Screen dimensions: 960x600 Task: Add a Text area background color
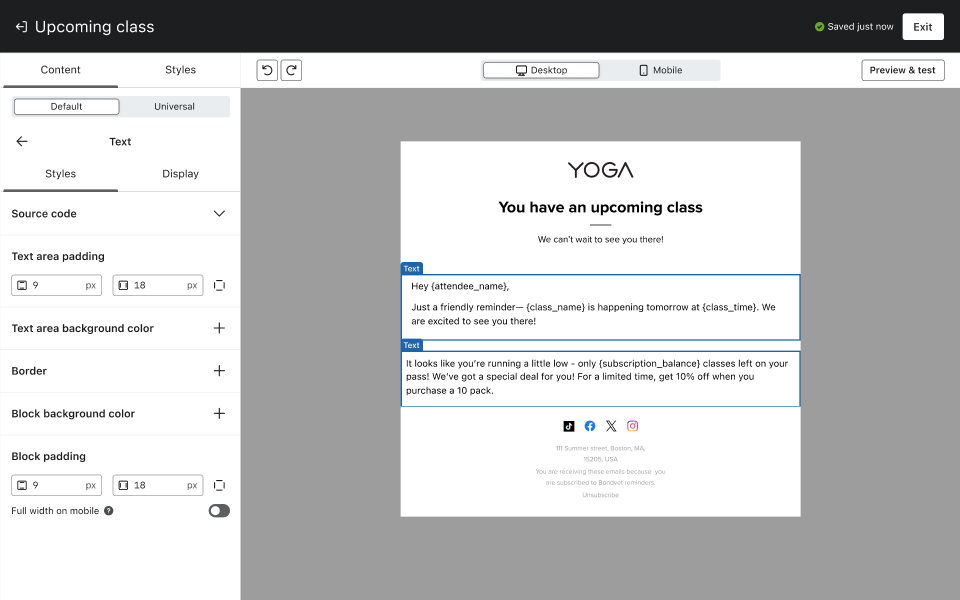(x=219, y=328)
